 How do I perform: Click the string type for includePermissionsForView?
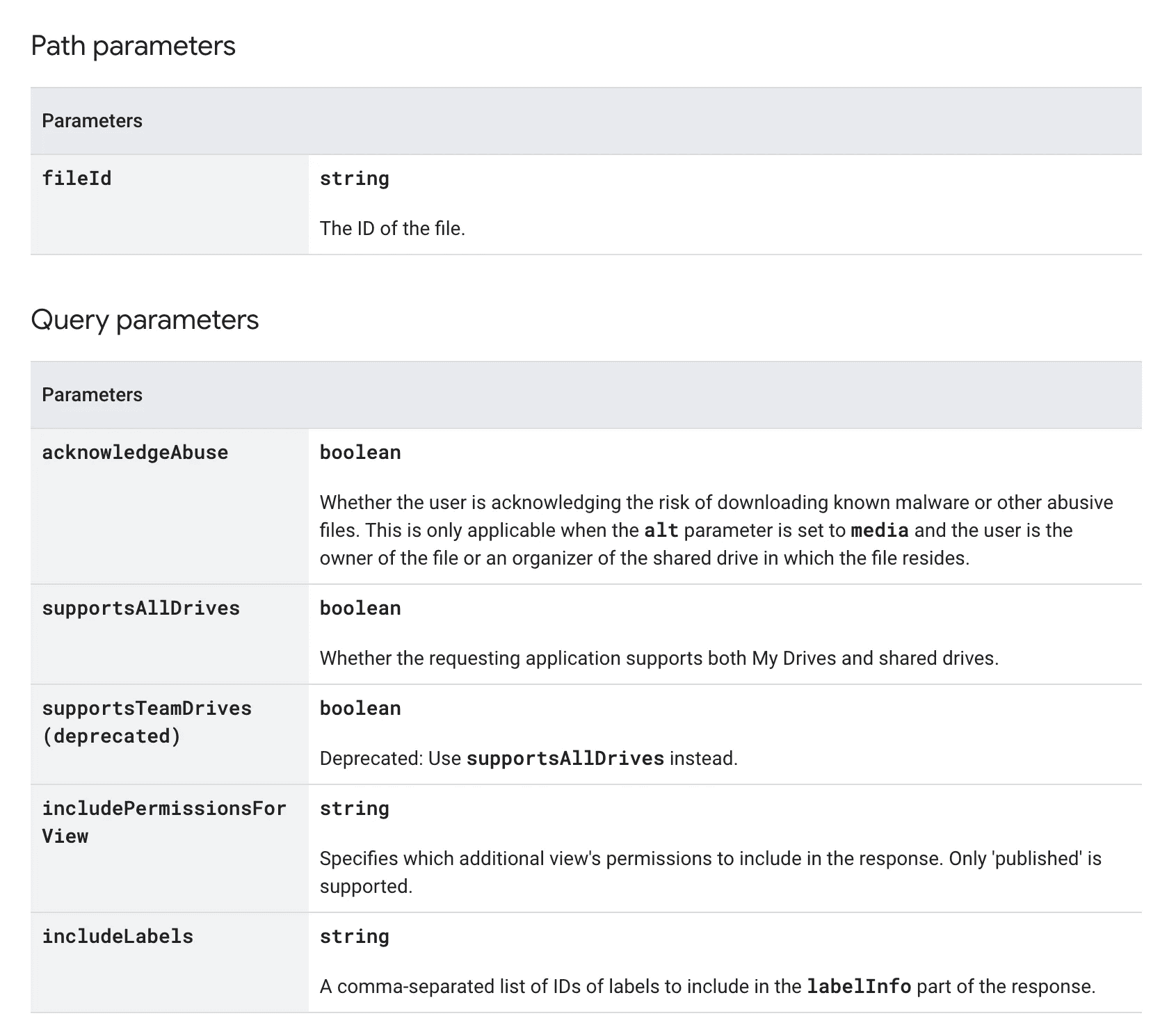click(x=354, y=809)
